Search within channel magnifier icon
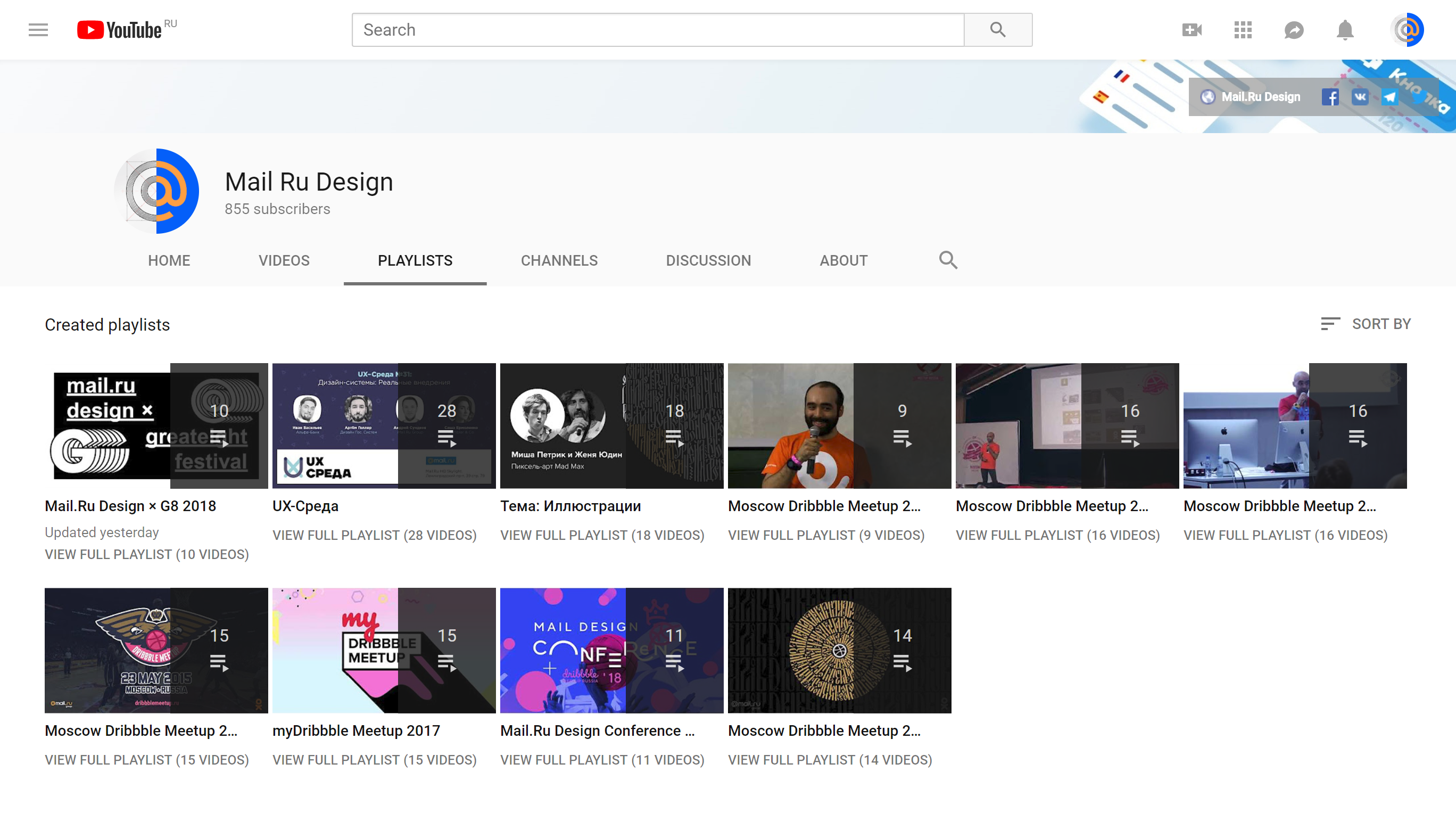 (x=948, y=260)
